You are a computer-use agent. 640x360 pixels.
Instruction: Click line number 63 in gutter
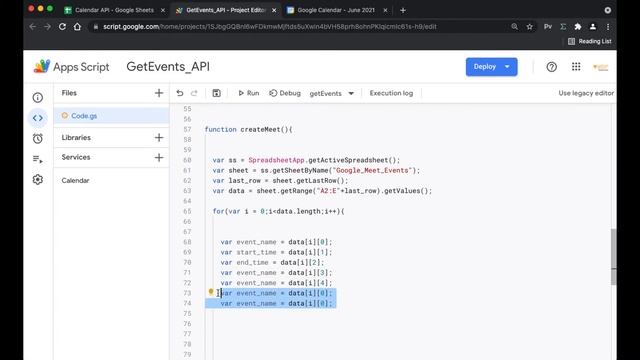click(x=187, y=191)
